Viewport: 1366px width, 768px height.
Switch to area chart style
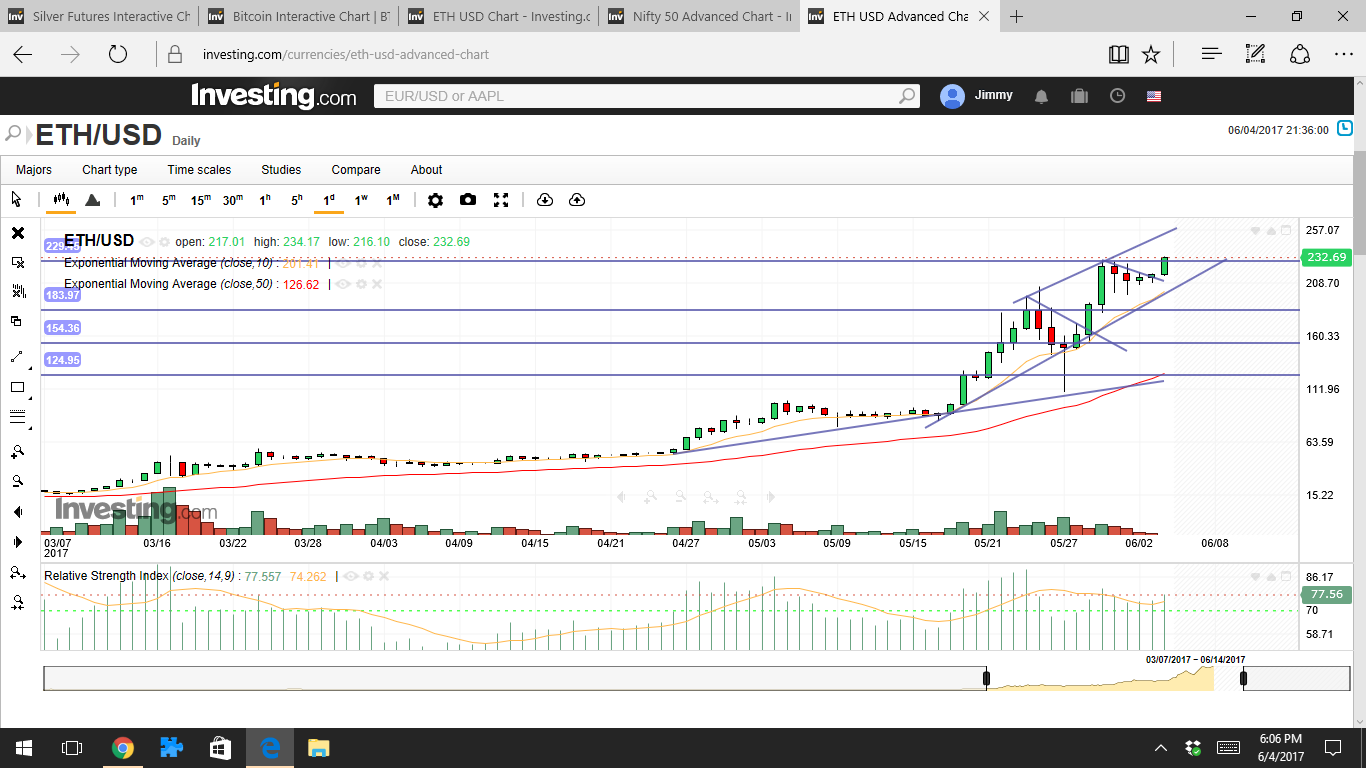[93, 200]
